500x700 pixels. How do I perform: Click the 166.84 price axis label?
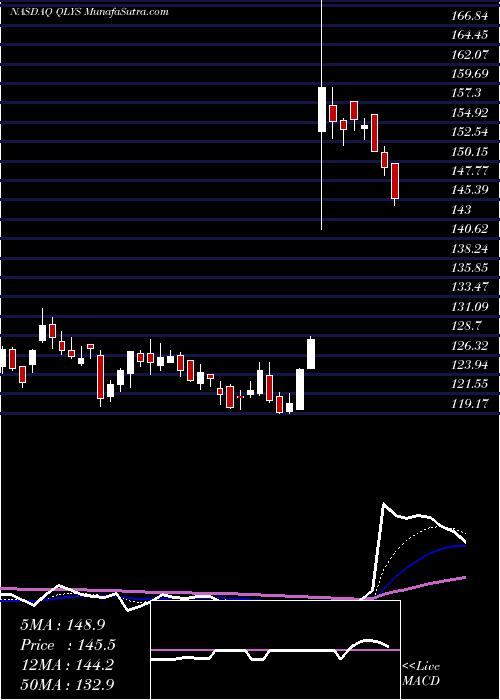[470, 17]
